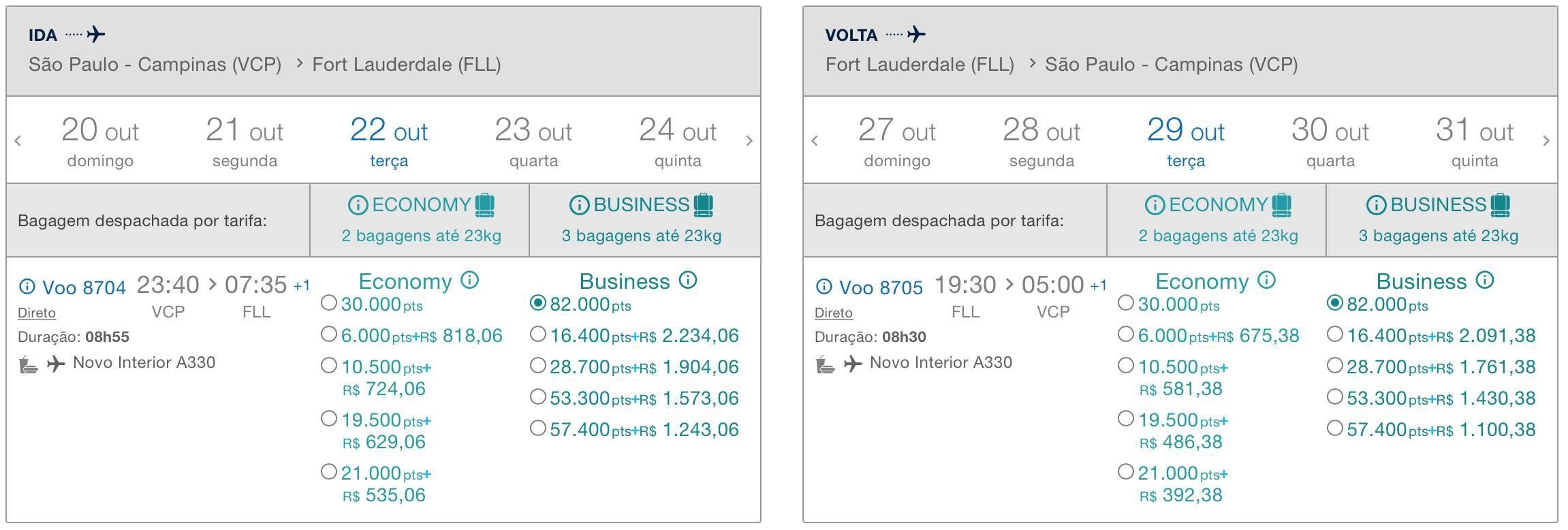Show earlier outbound dates with left arrow
1568x530 pixels.
[x=18, y=141]
